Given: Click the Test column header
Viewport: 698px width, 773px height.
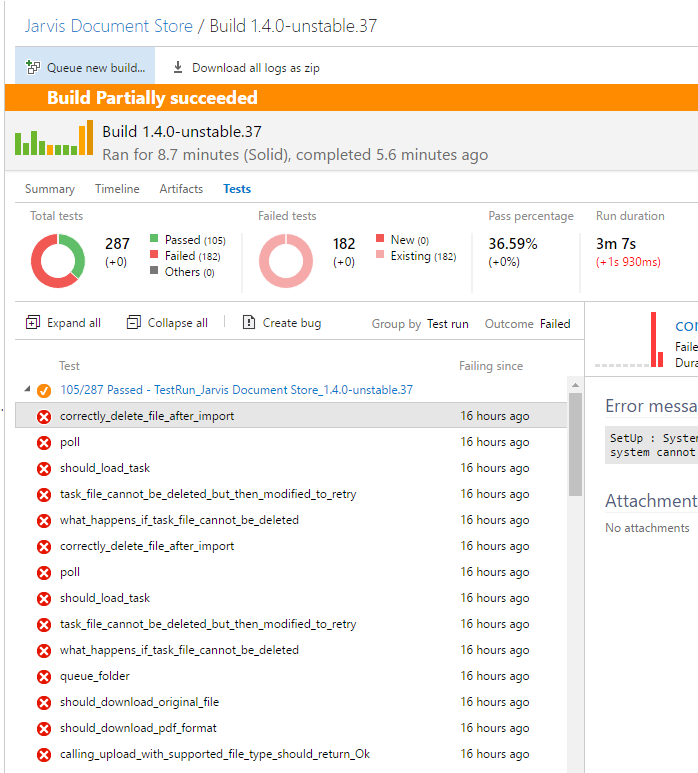Looking at the screenshot, I should (69, 366).
